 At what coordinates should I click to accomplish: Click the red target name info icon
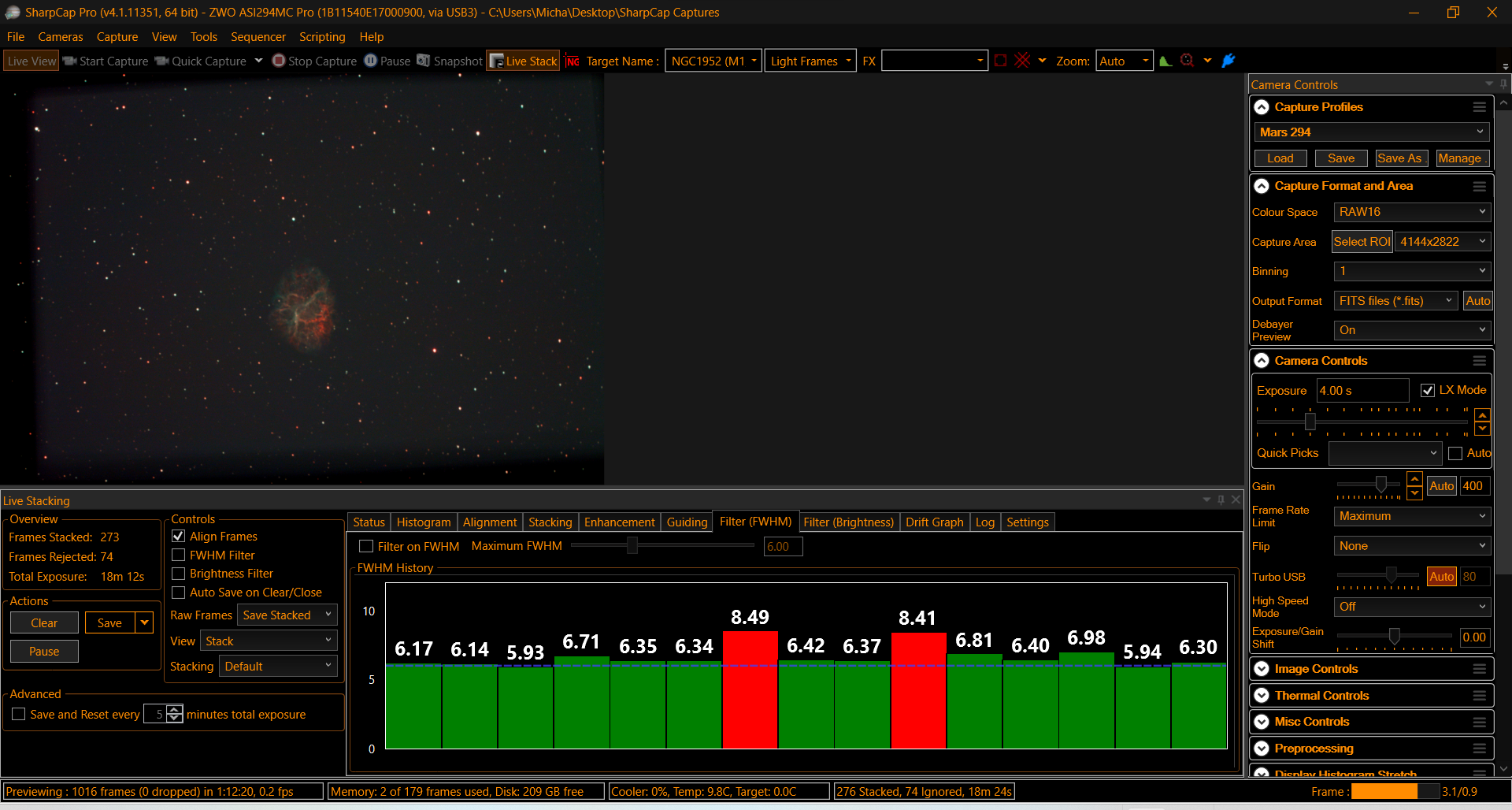pyautogui.click(x=573, y=61)
